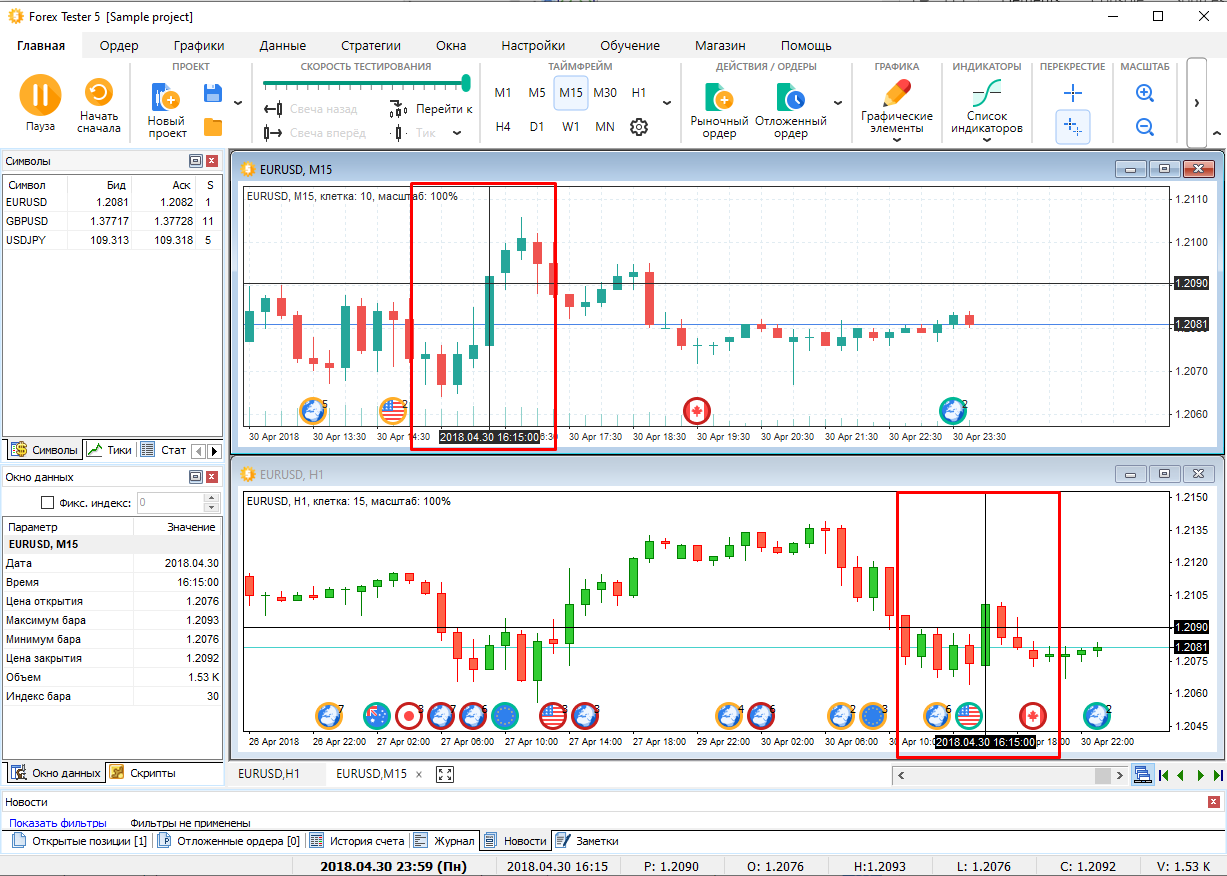Click the zoom in magnifier icon

coord(1145,93)
